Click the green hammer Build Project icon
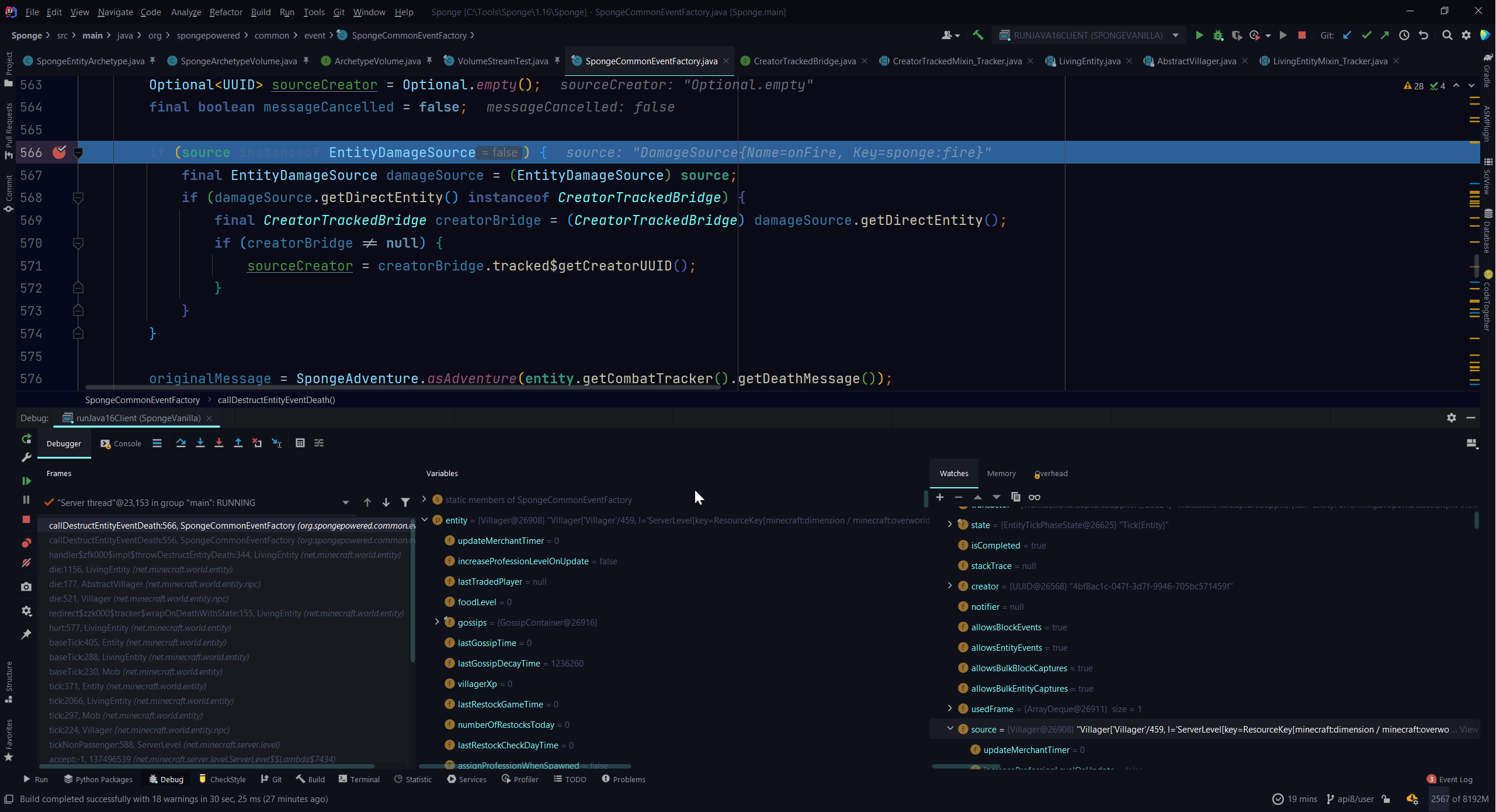Screen dimensions: 1496x812 978,35
